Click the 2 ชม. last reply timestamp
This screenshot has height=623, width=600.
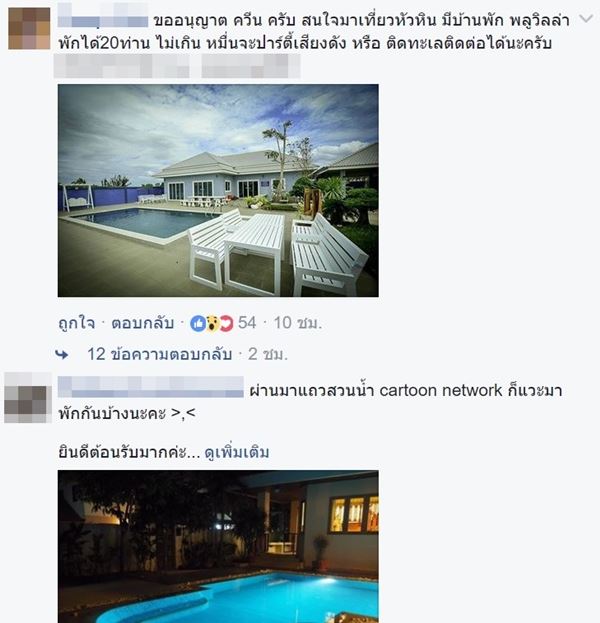click(x=268, y=354)
